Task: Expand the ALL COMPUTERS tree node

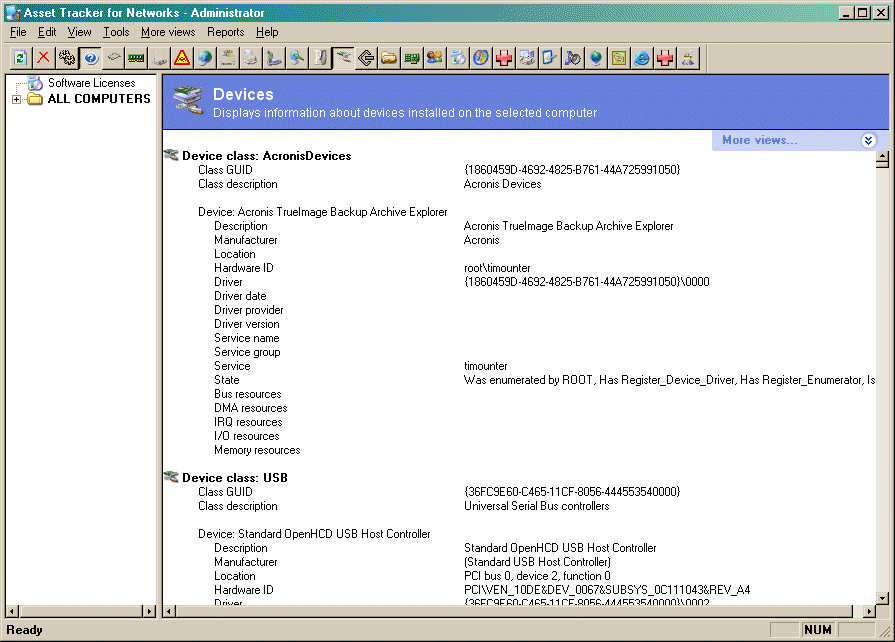Action: [17, 99]
